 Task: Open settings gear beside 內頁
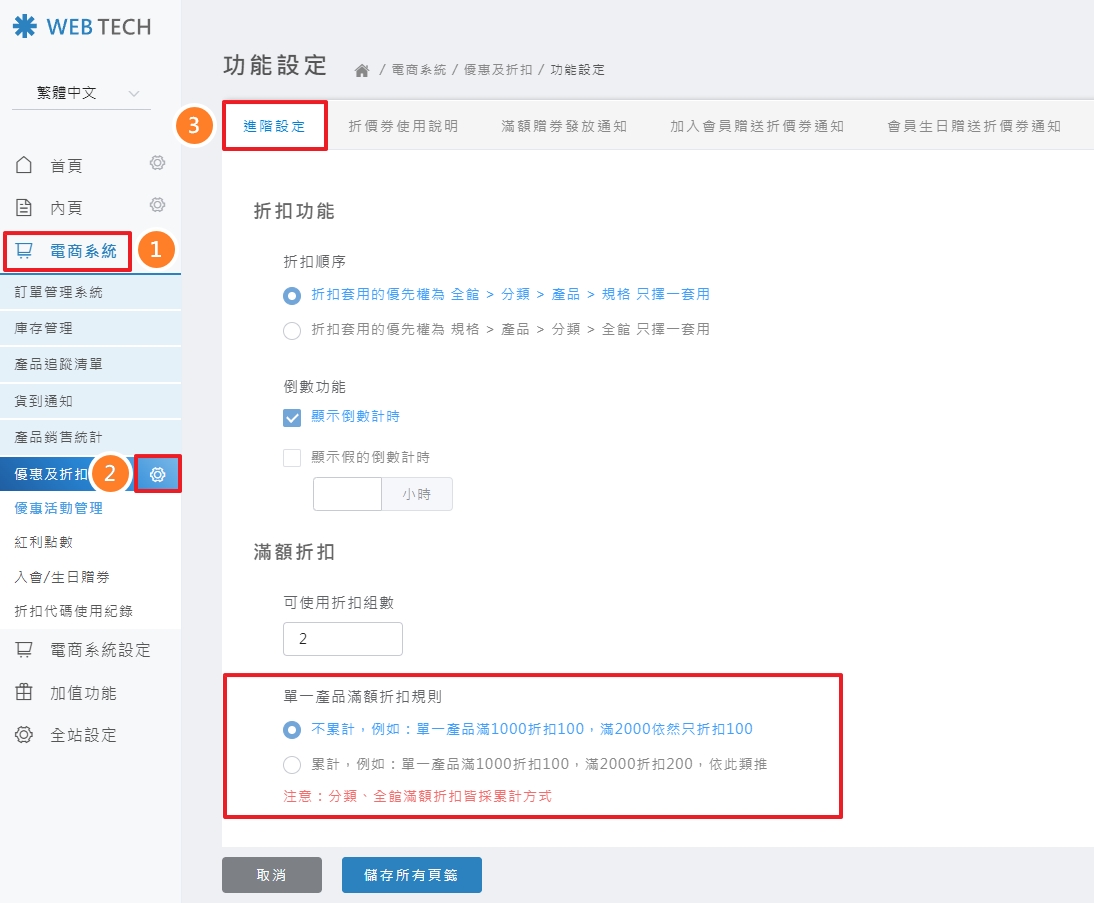(157, 205)
